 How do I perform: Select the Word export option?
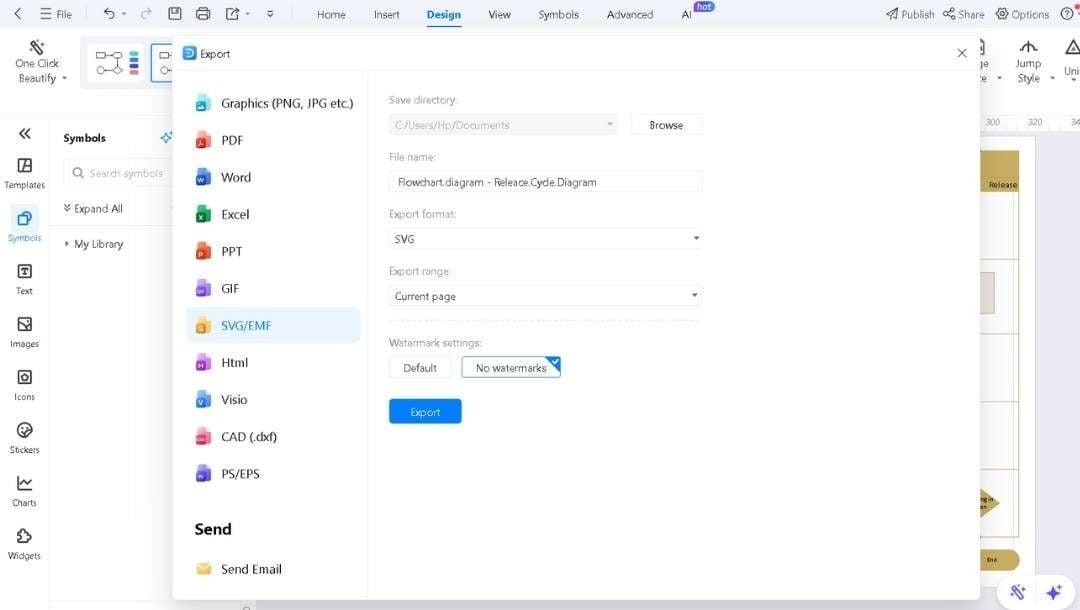pyautogui.click(x=236, y=177)
